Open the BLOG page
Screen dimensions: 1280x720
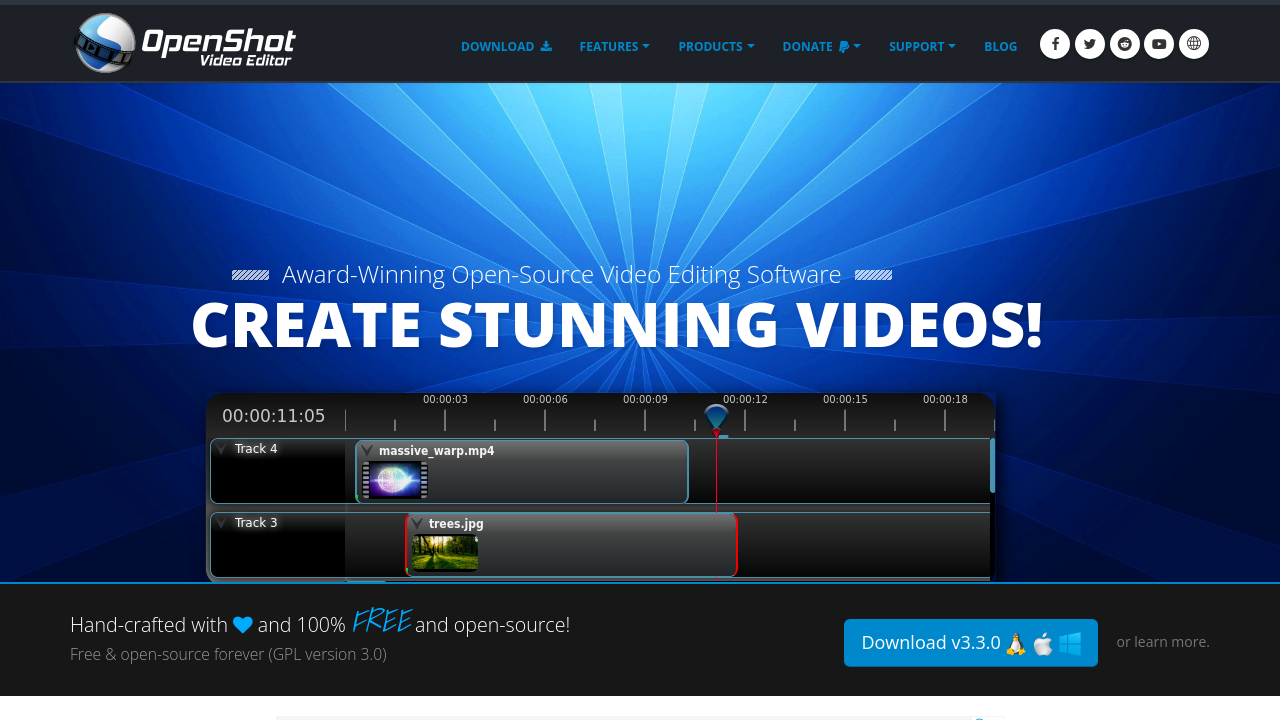click(1000, 47)
